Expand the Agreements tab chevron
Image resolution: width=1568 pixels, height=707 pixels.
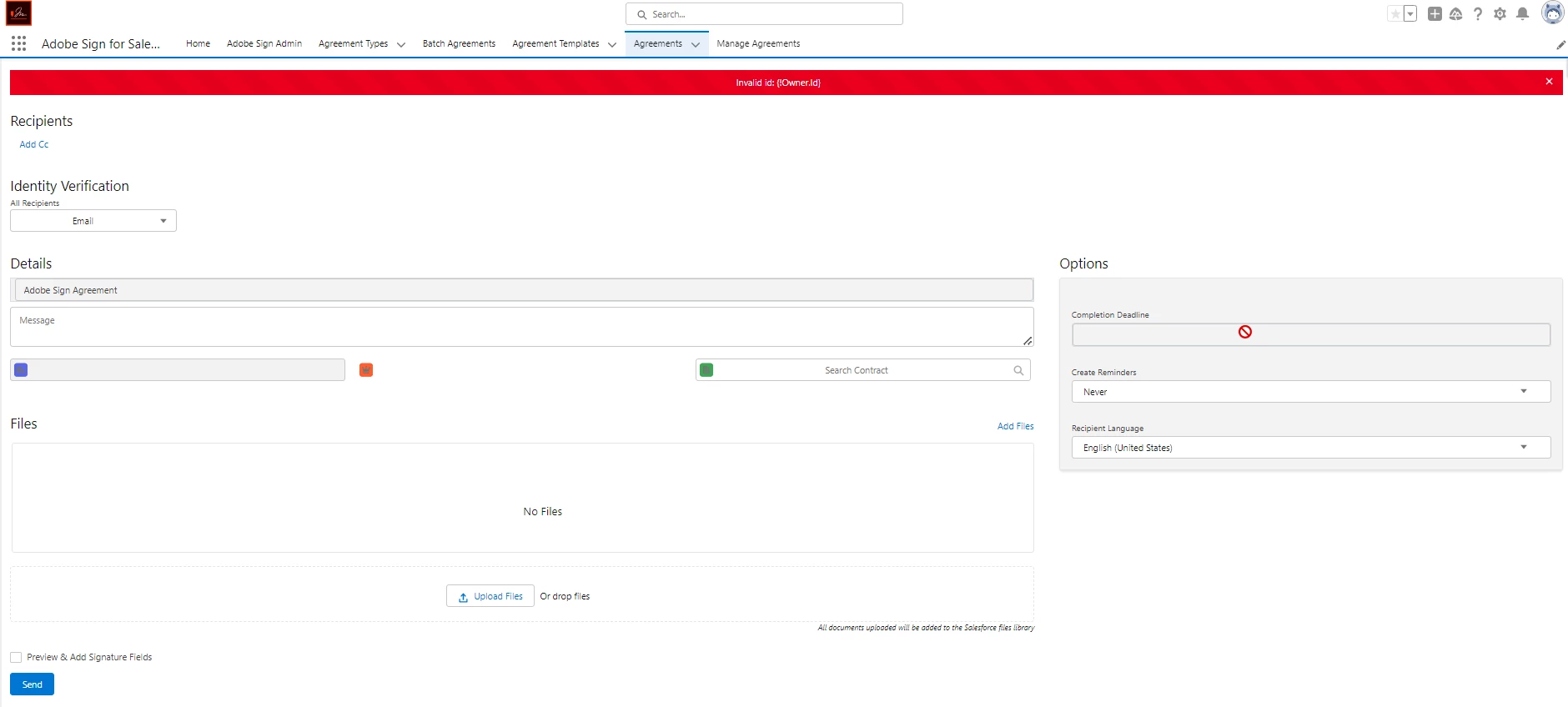(696, 44)
